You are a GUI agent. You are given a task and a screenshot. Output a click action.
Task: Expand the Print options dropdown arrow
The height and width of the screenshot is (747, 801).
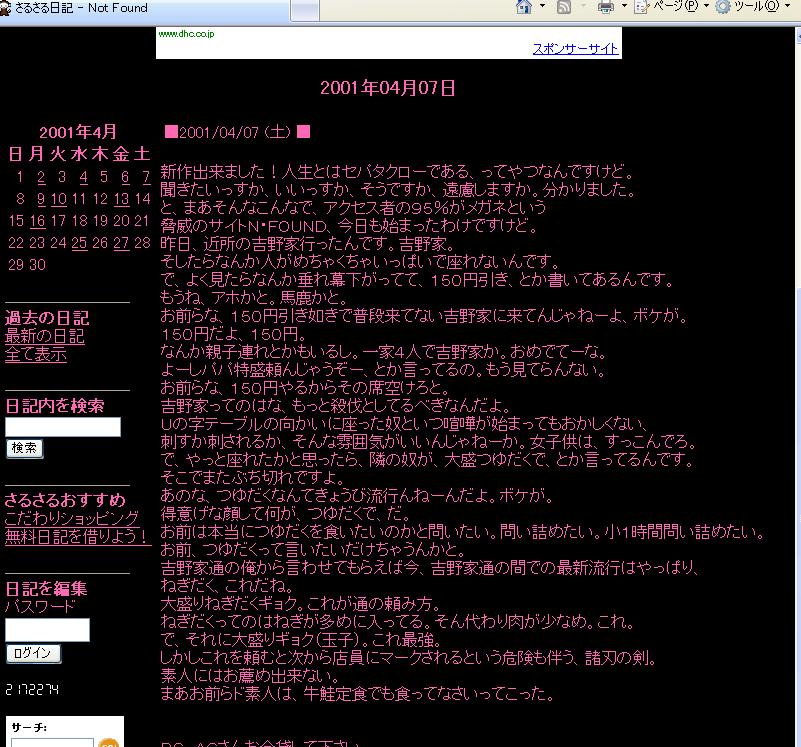624,7
